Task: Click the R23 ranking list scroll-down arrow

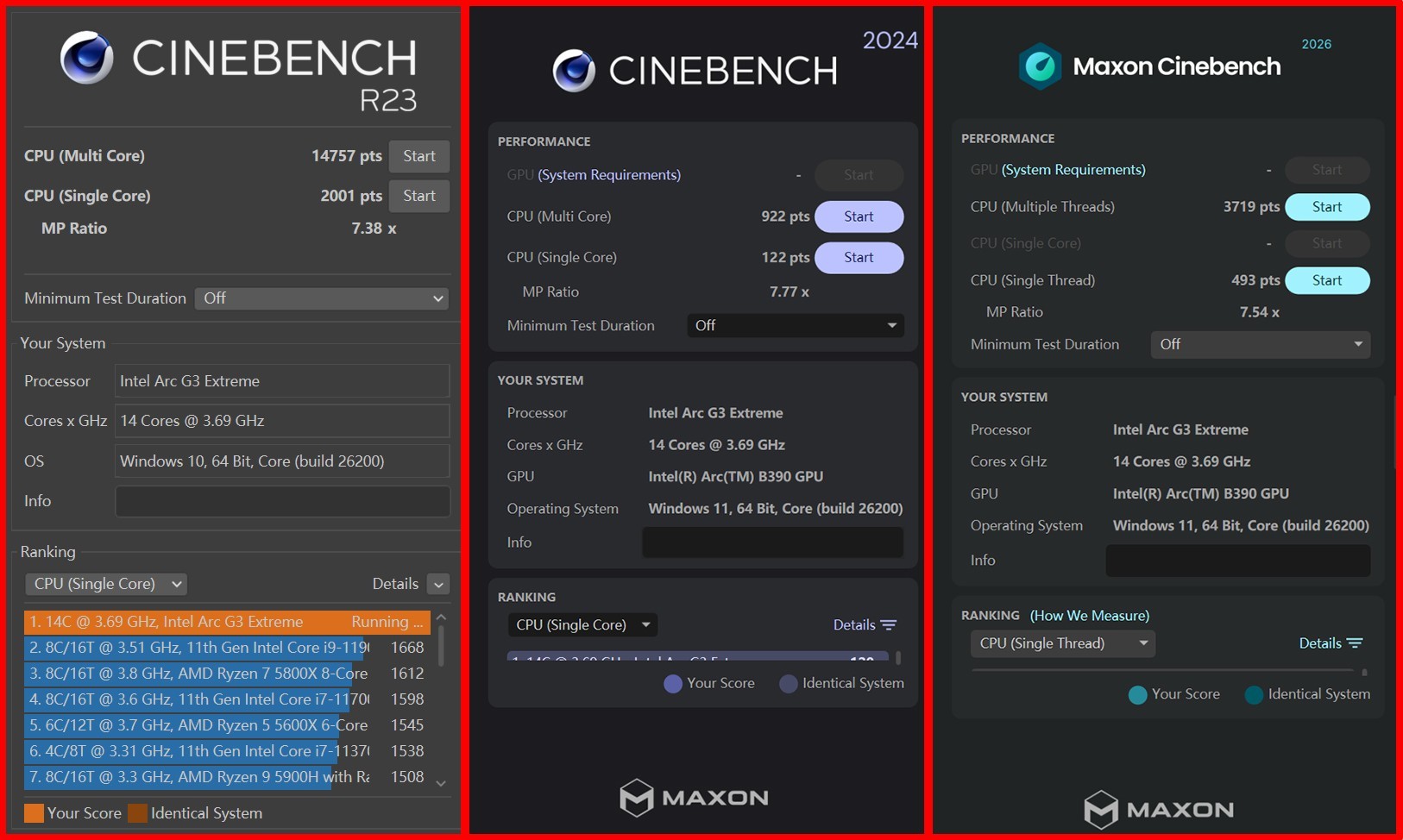Action: 441,783
